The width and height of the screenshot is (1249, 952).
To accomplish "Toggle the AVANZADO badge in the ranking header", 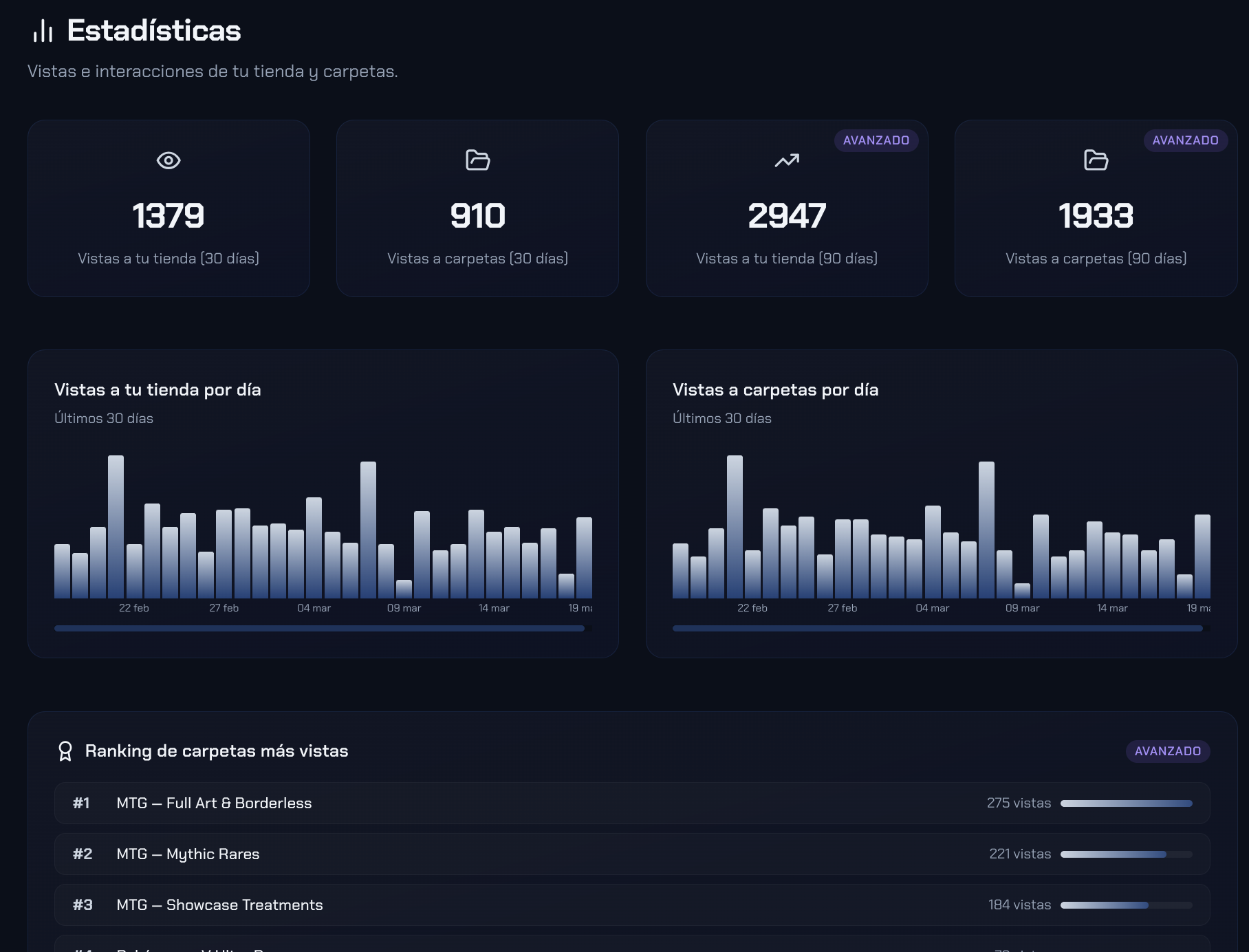I will pyautogui.click(x=1167, y=751).
